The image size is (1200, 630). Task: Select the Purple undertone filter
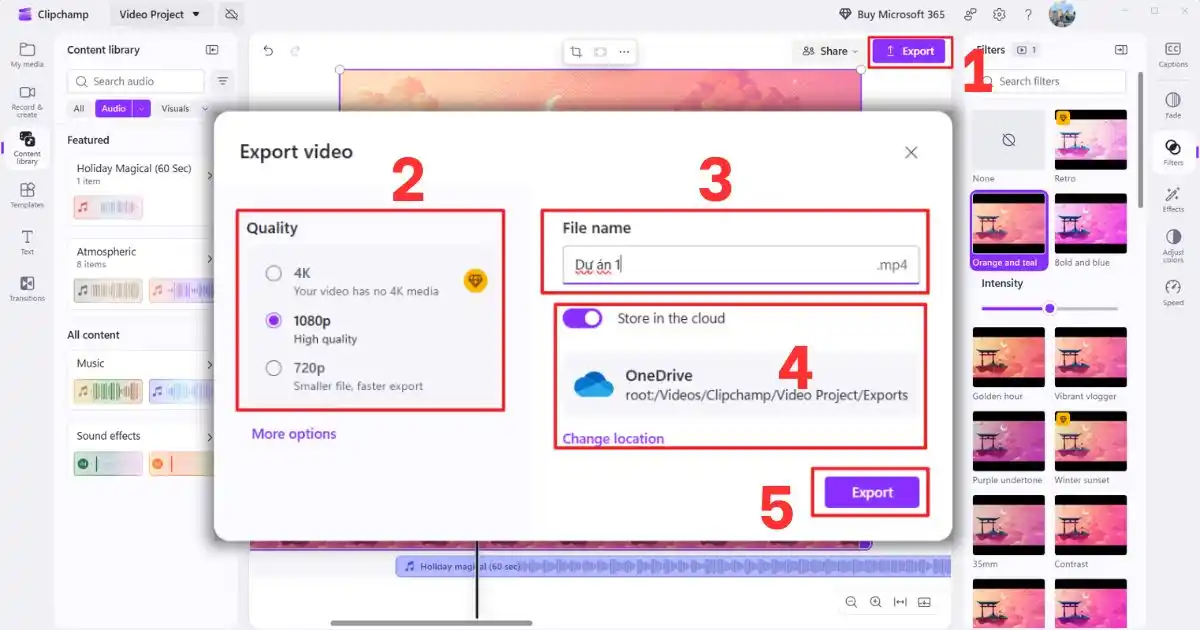click(x=1009, y=442)
